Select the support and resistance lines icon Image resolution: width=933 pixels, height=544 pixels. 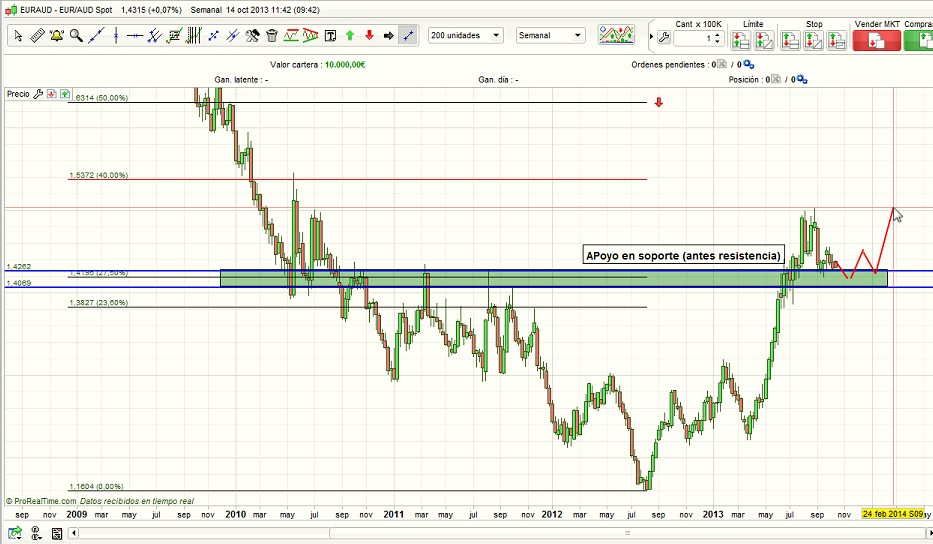[291, 36]
